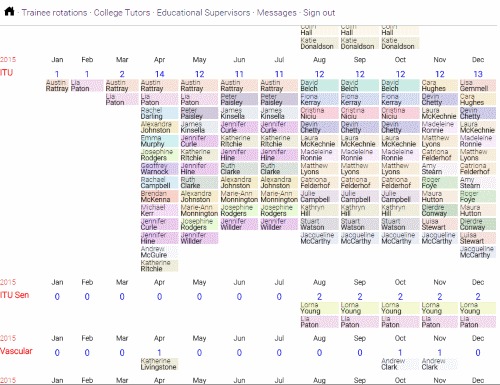The width and height of the screenshot is (500, 385).
Task: Go to College Tutors
Action: tap(122, 13)
